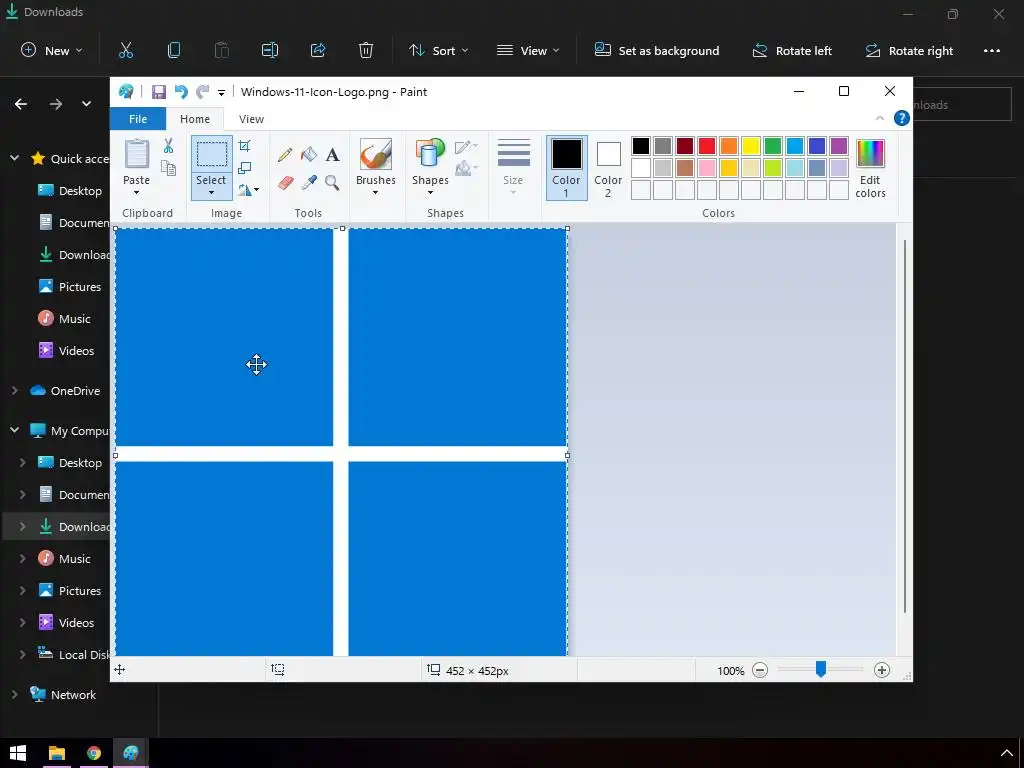The height and width of the screenshot is (768, 1024).
Task: Pick the yellow color swatch
Action: pyautogui.click(x=750, y=146)
